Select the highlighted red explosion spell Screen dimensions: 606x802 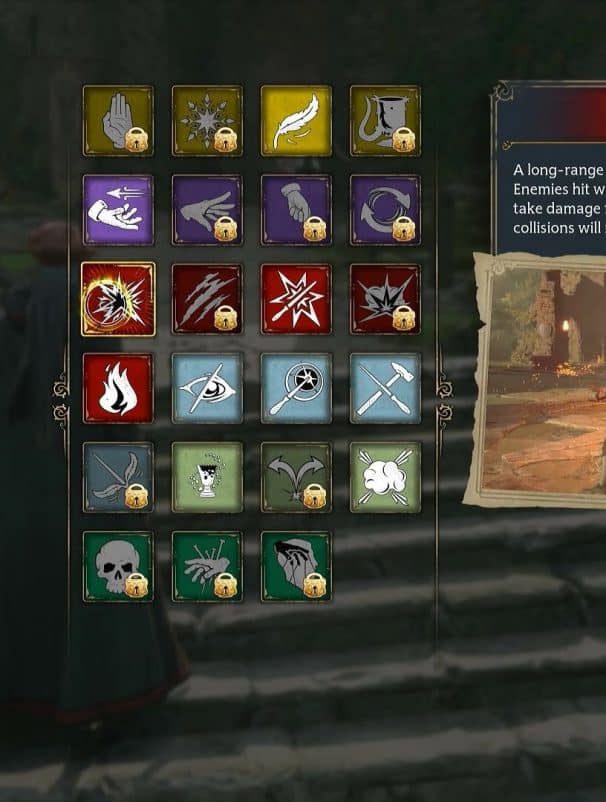coord(118,299)
